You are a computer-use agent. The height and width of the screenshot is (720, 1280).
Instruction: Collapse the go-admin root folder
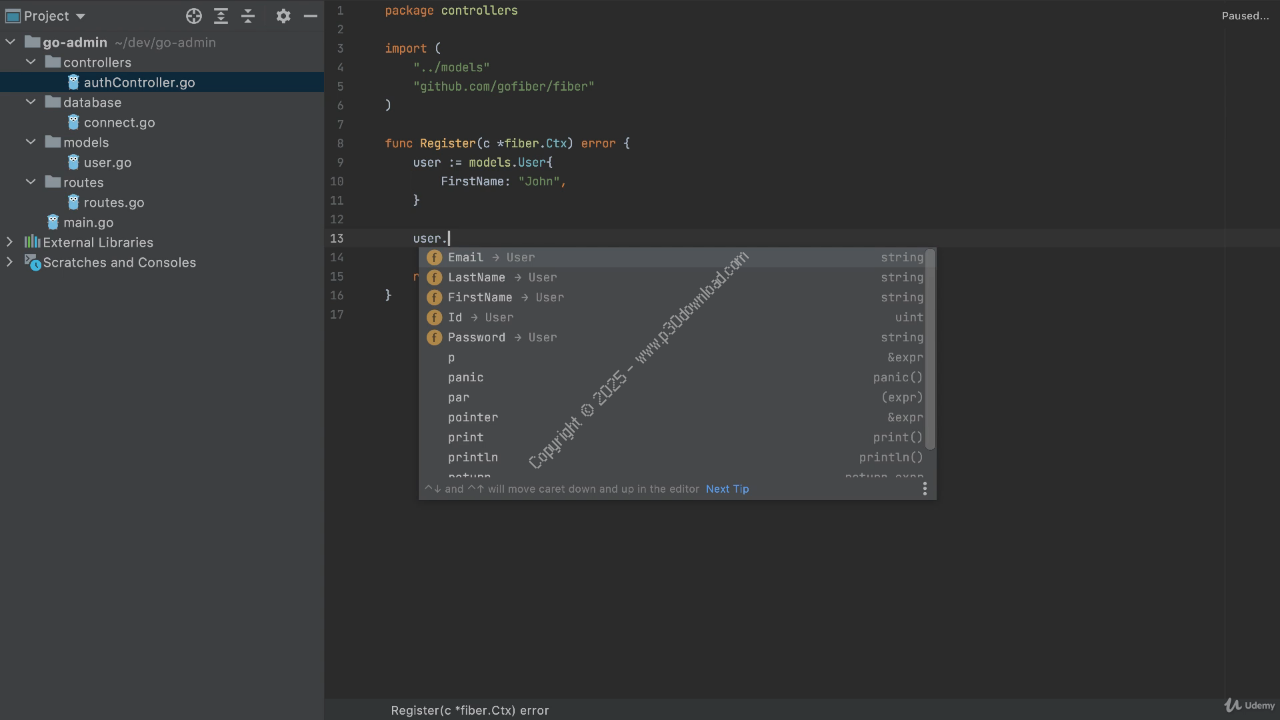click(x=11, y=42)
